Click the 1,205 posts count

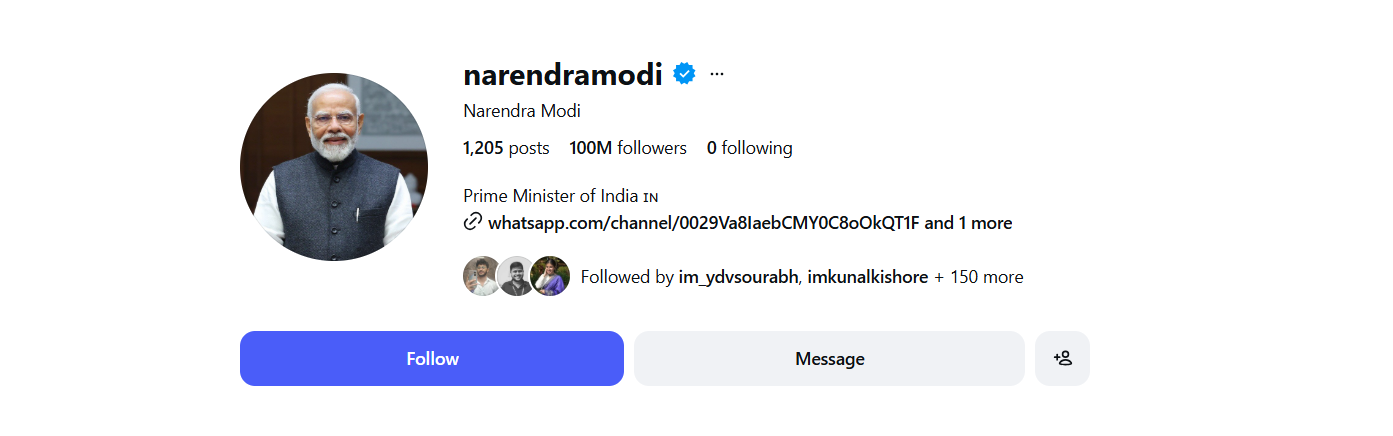tap(506, 148)
